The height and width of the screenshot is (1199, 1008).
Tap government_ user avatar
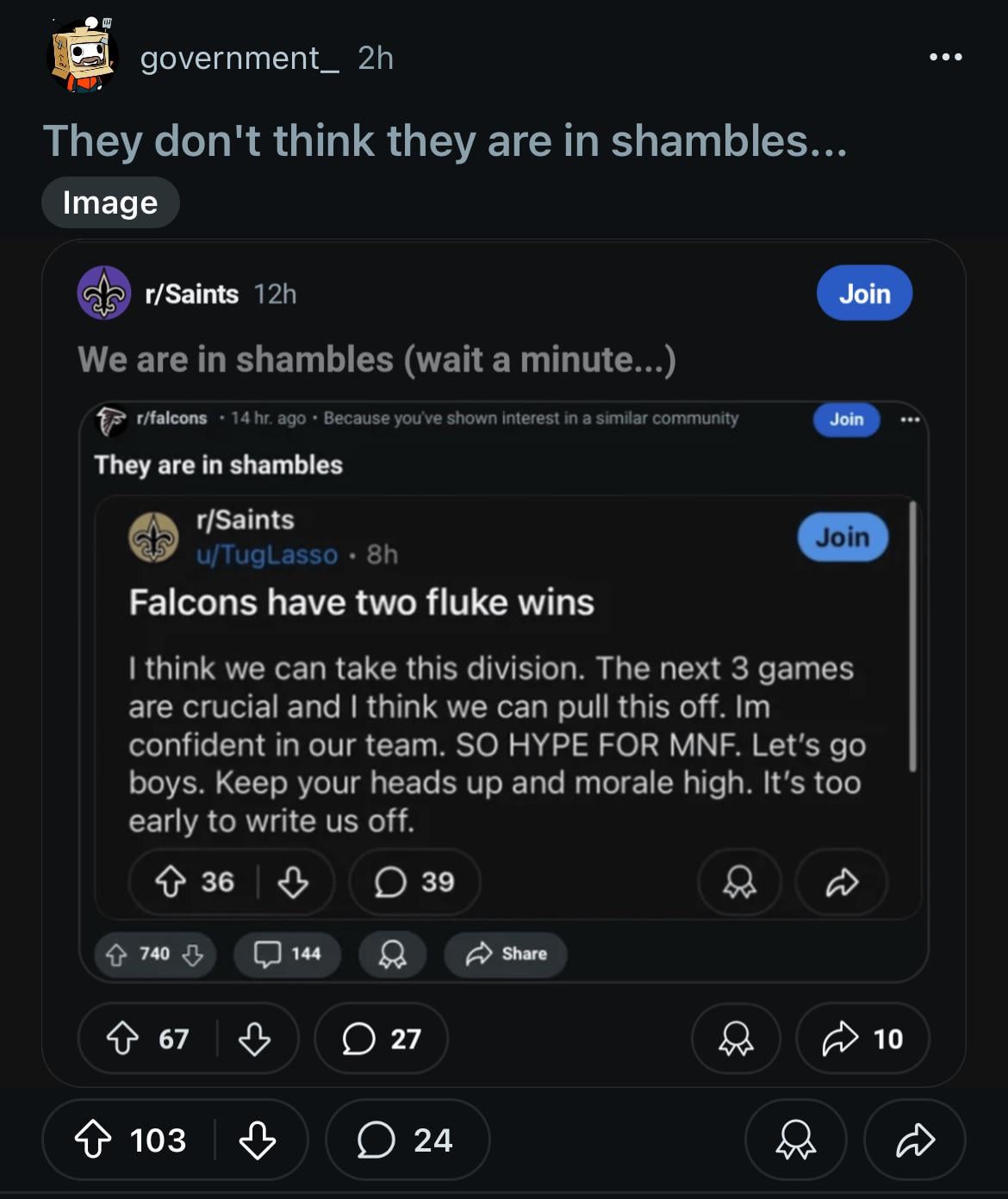click(81, 57)
